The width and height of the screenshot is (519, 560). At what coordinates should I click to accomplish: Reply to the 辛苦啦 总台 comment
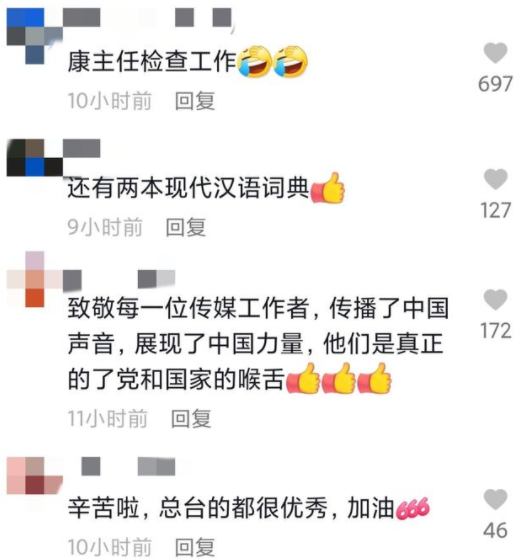(195, 547)
